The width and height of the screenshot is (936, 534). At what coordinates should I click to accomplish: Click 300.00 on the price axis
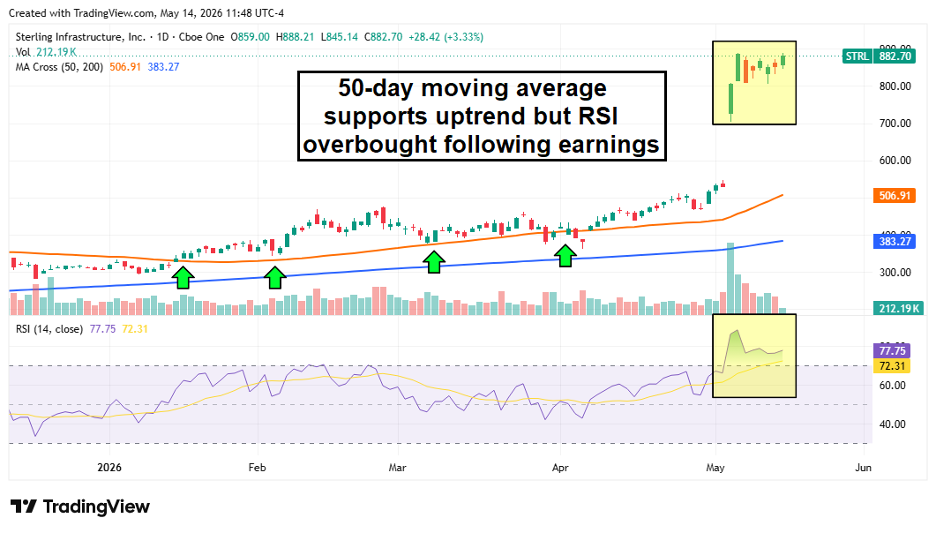point(895,273)
